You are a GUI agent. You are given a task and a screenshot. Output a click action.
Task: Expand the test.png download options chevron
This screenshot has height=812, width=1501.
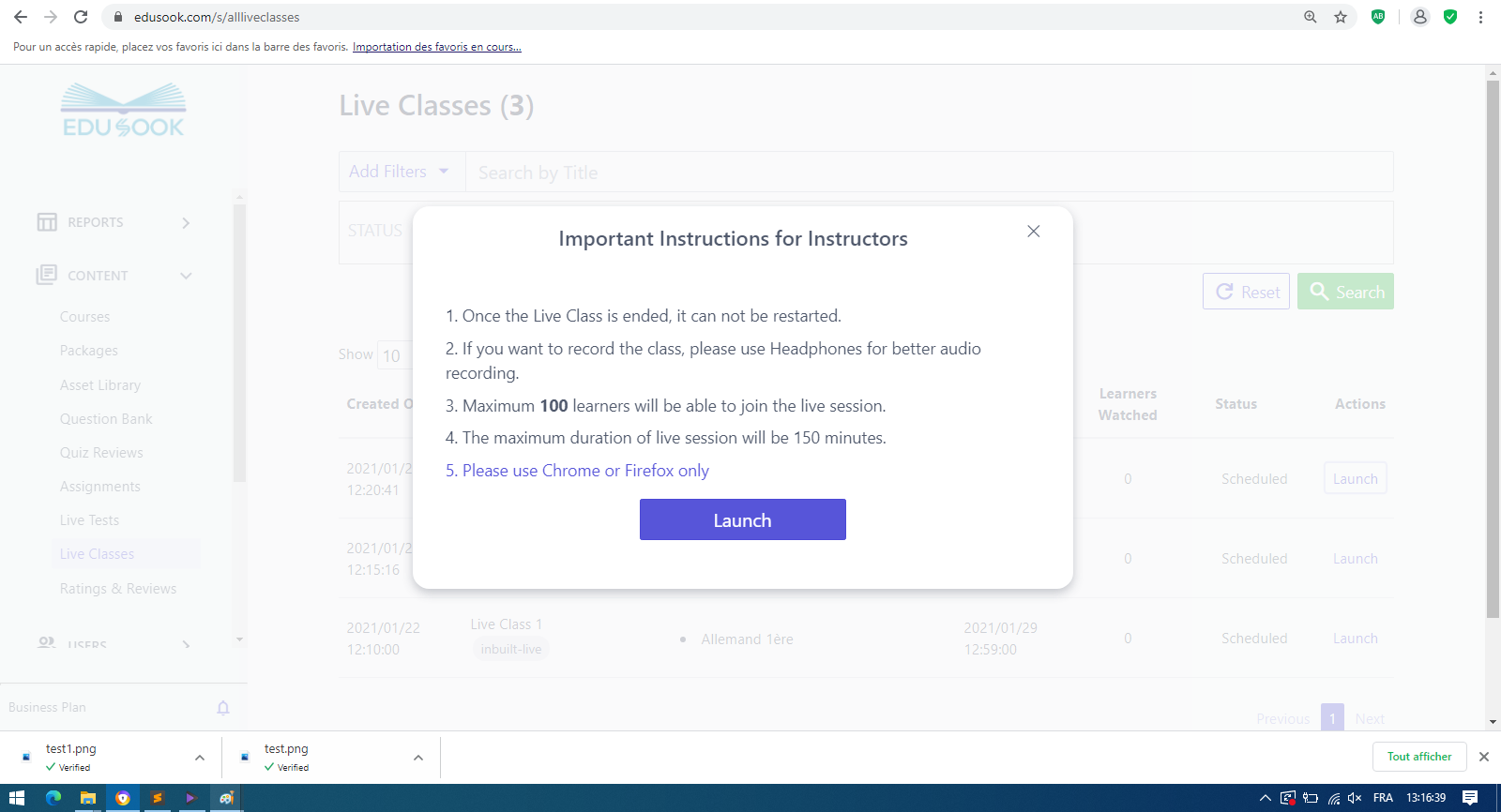coord(418,758)
